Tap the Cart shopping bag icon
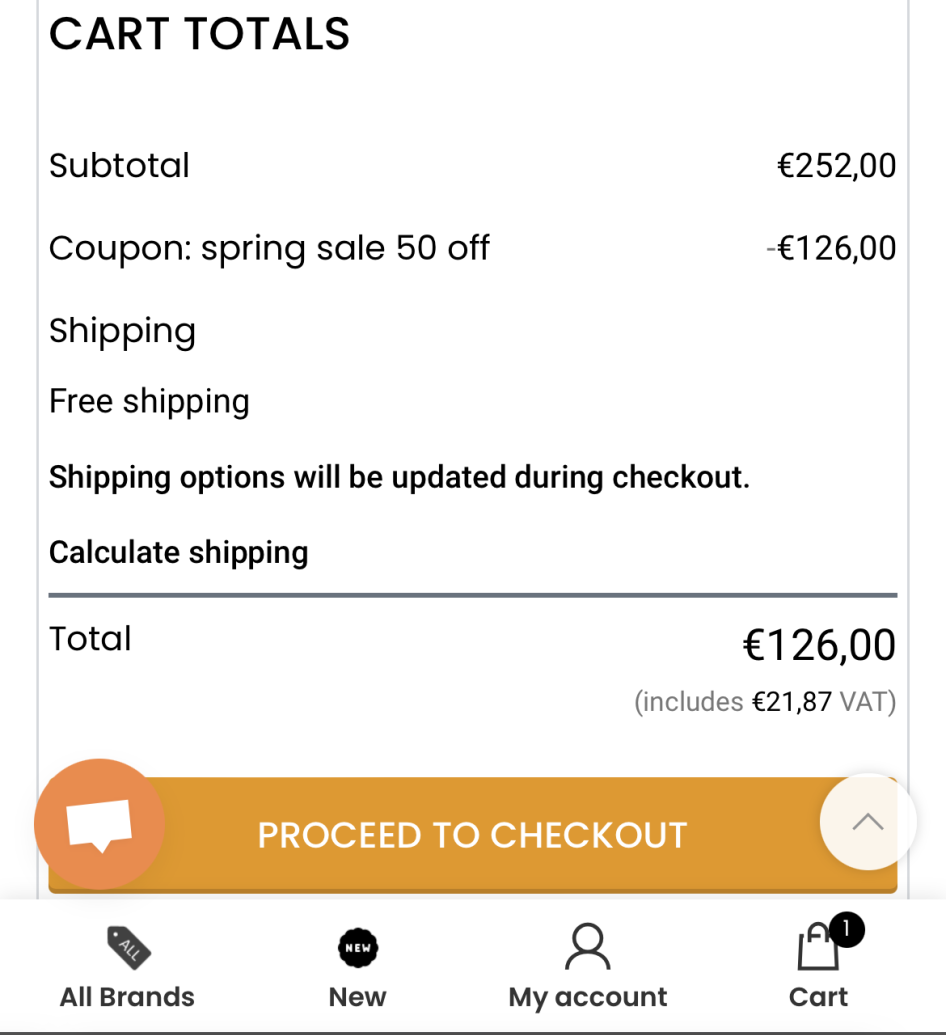This screenshot has width=946, height=1035. click(x=817, y=948)
